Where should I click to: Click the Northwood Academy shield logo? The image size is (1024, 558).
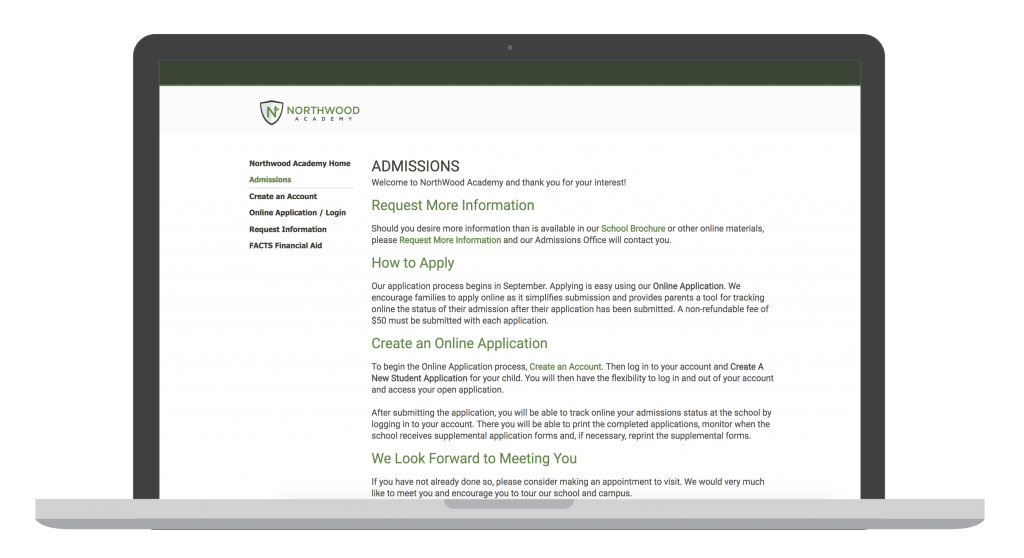tap(271, 112)
